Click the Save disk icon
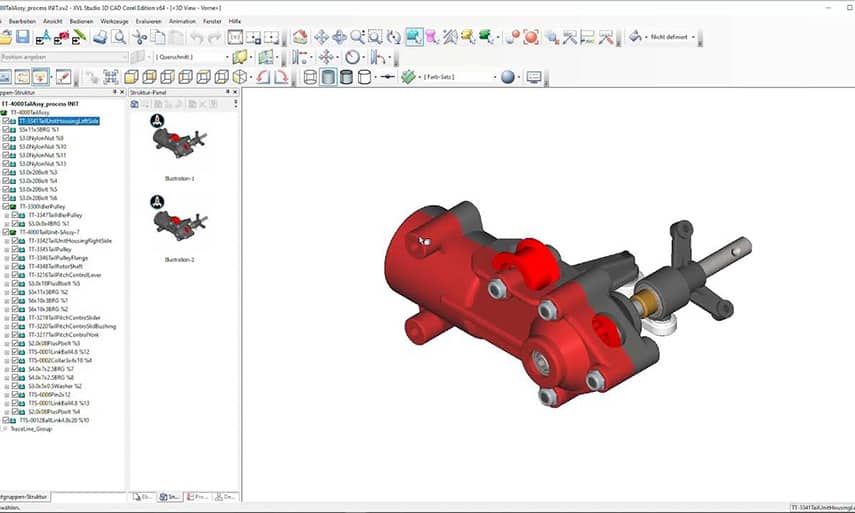Screen dimensions: 855x513 coord(23,37)
